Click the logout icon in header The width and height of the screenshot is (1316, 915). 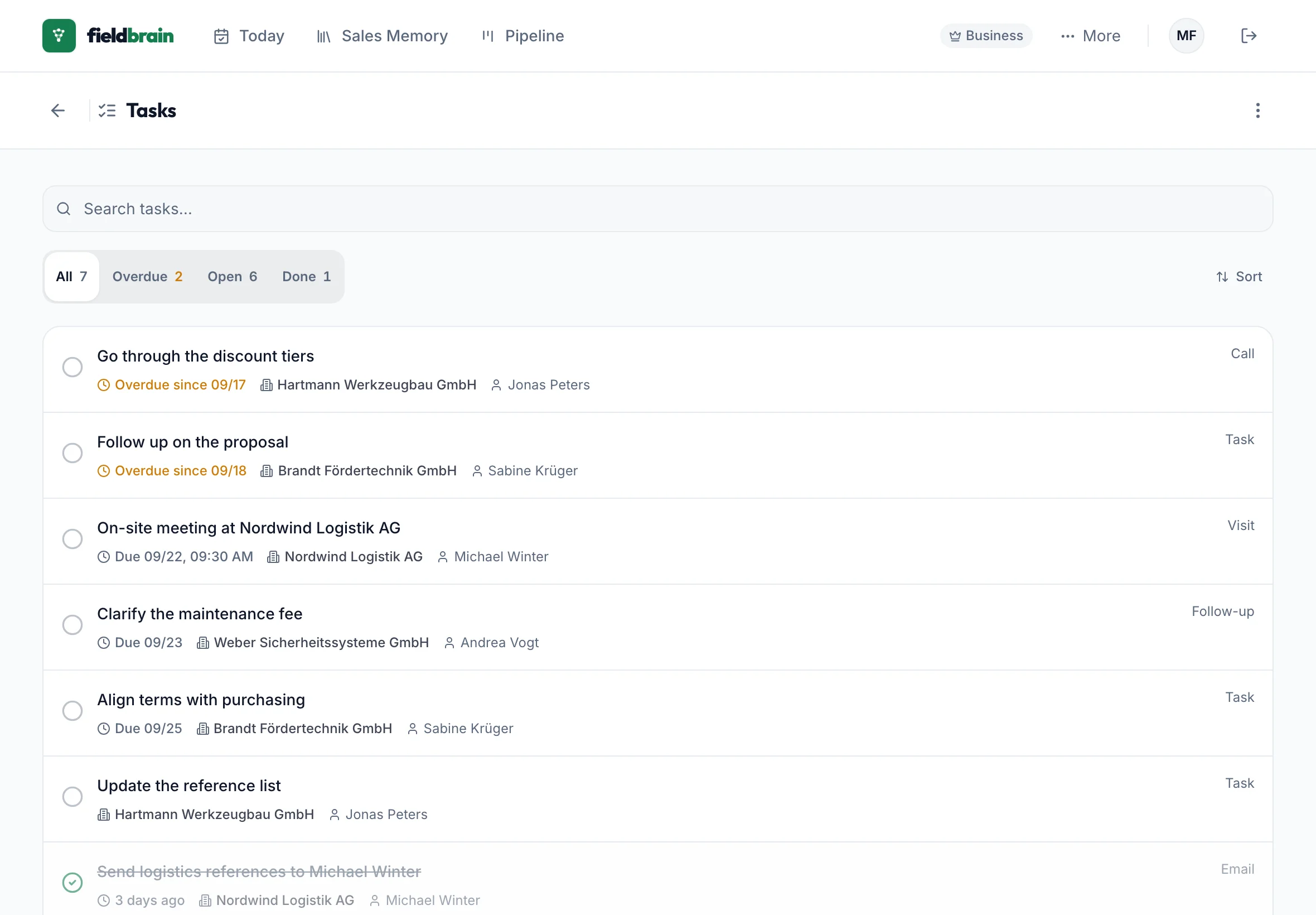(1249, 36)
